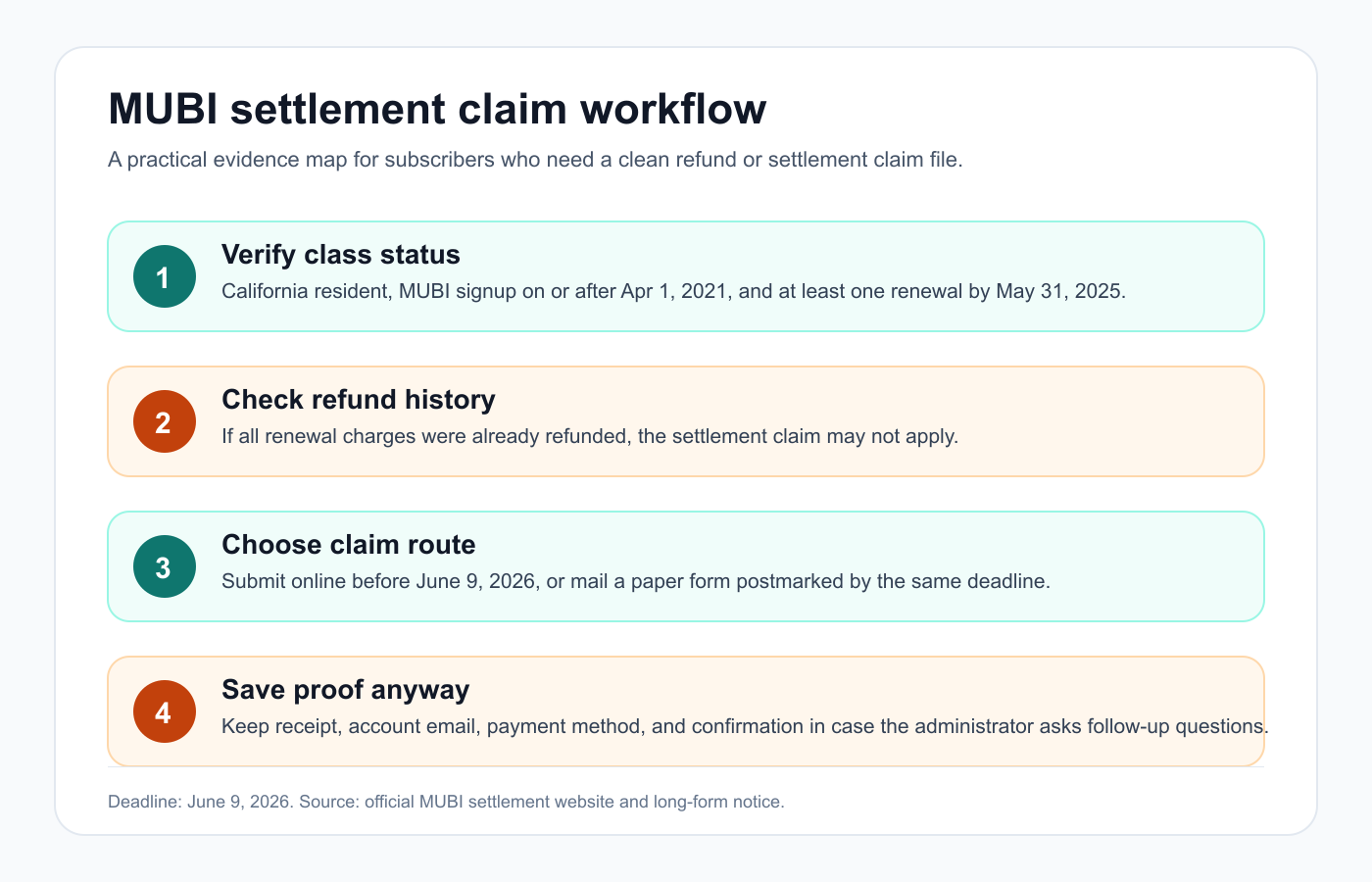This screenshot has width=1372, height=882.
Task: Click the step 3 numbered circle
Action: 165,566
